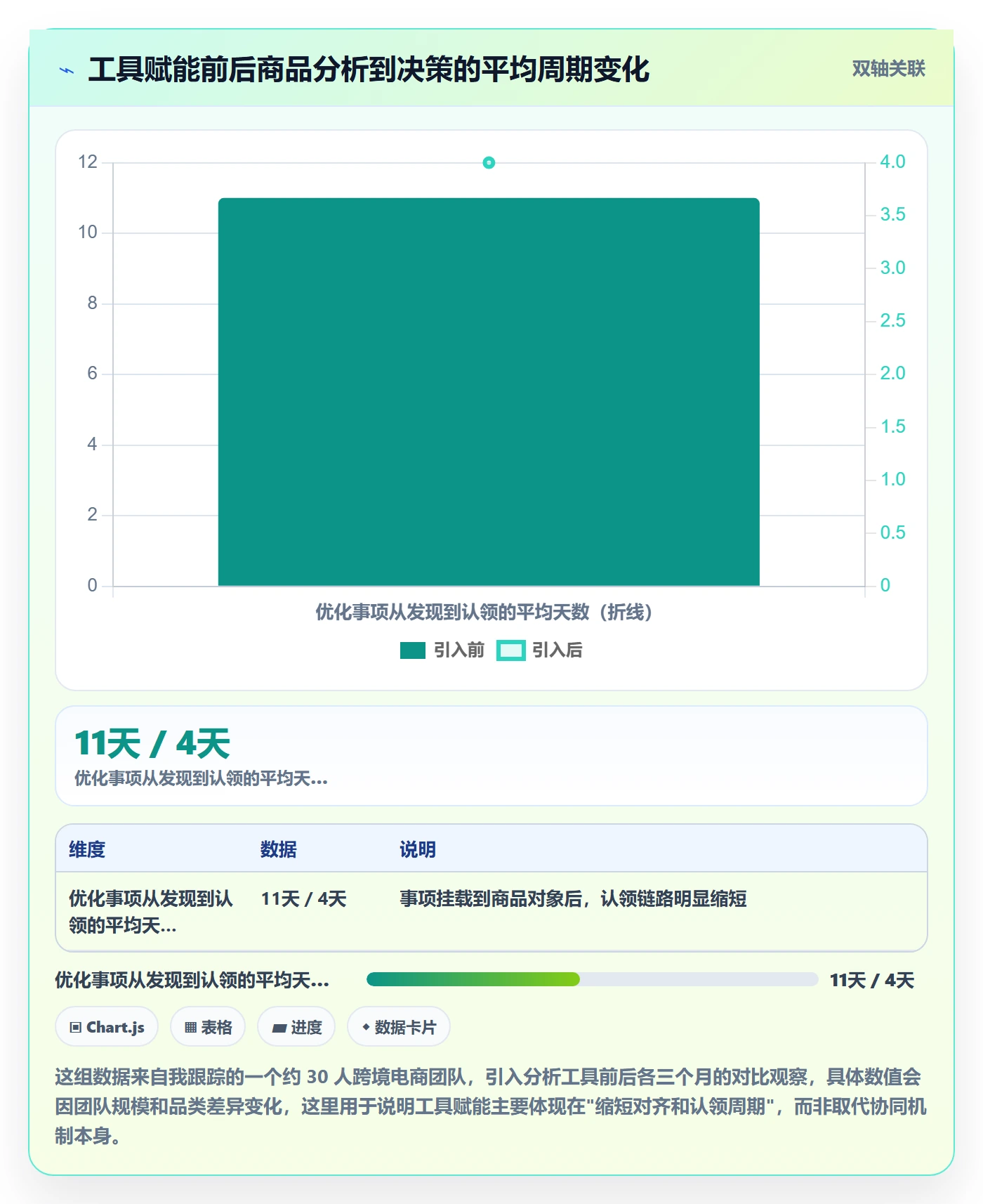Image resolution: width=983 pixels, height=1204 pixels.
Task: Click the table cell 事项挂载到商品对象后
Action: (x=573, y=898)
